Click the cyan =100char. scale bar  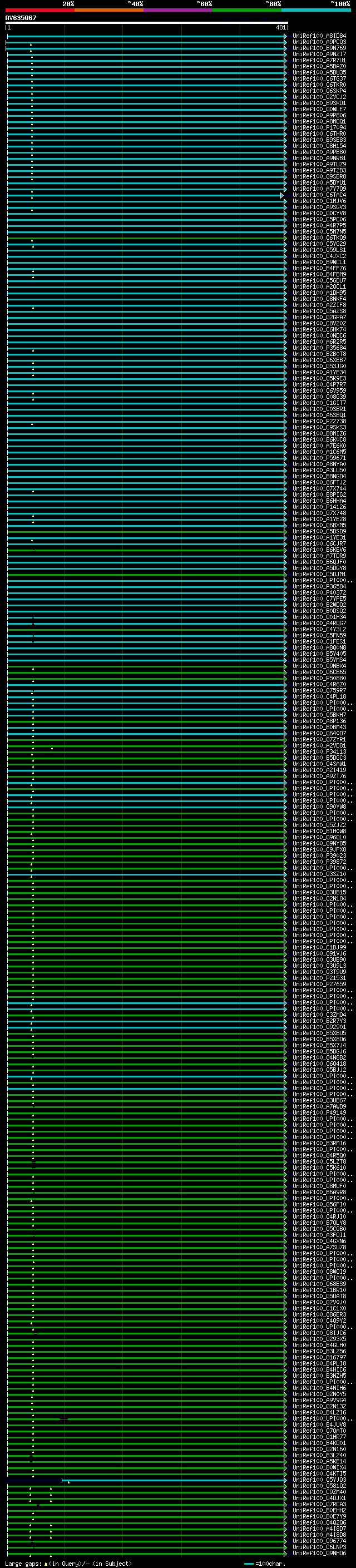[x=248, y=1564]
